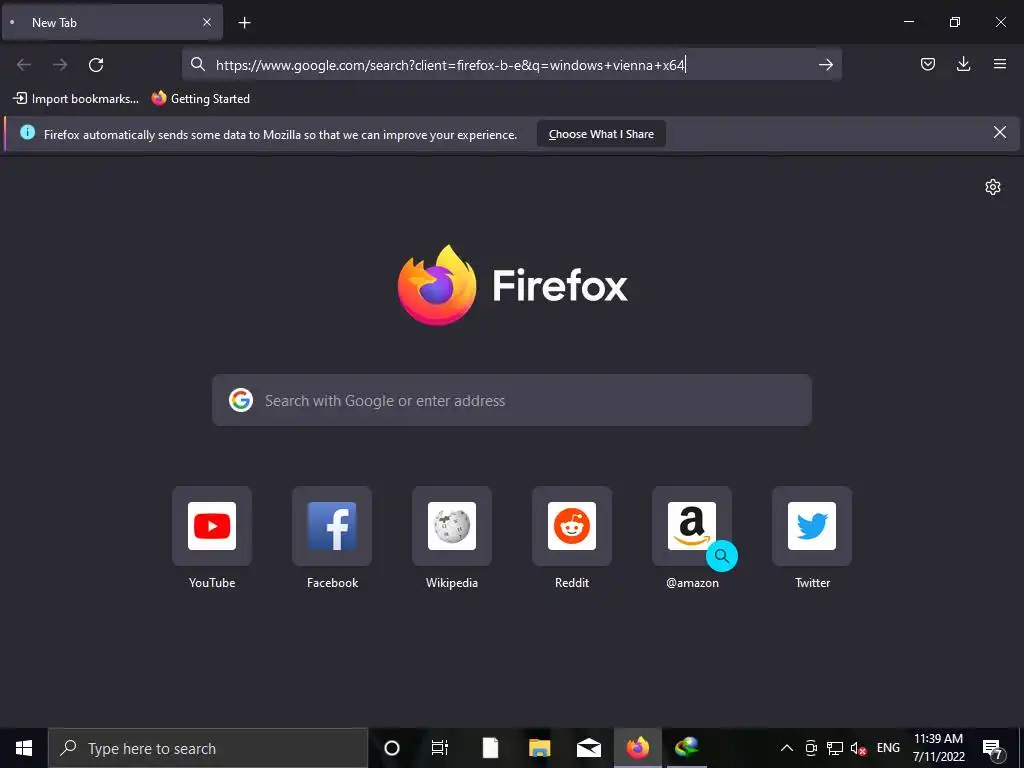The image size is (1024, 768).
Task: Open the Save to Pocket icon
Action: [x=927, y=64]
